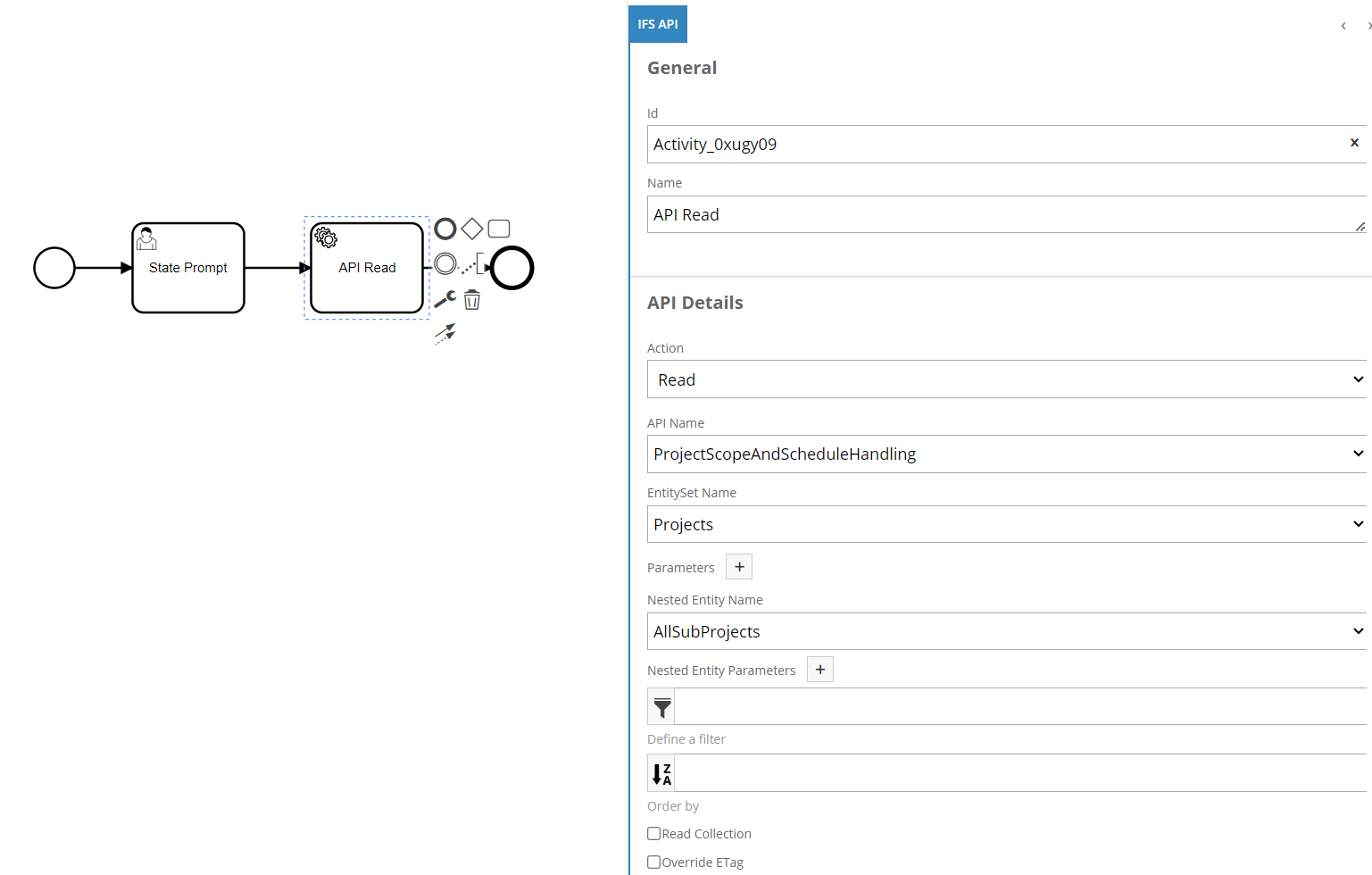The image size is (1372, 875).
Task: Click the filter icon beside Define a filter
Action: 661,706
